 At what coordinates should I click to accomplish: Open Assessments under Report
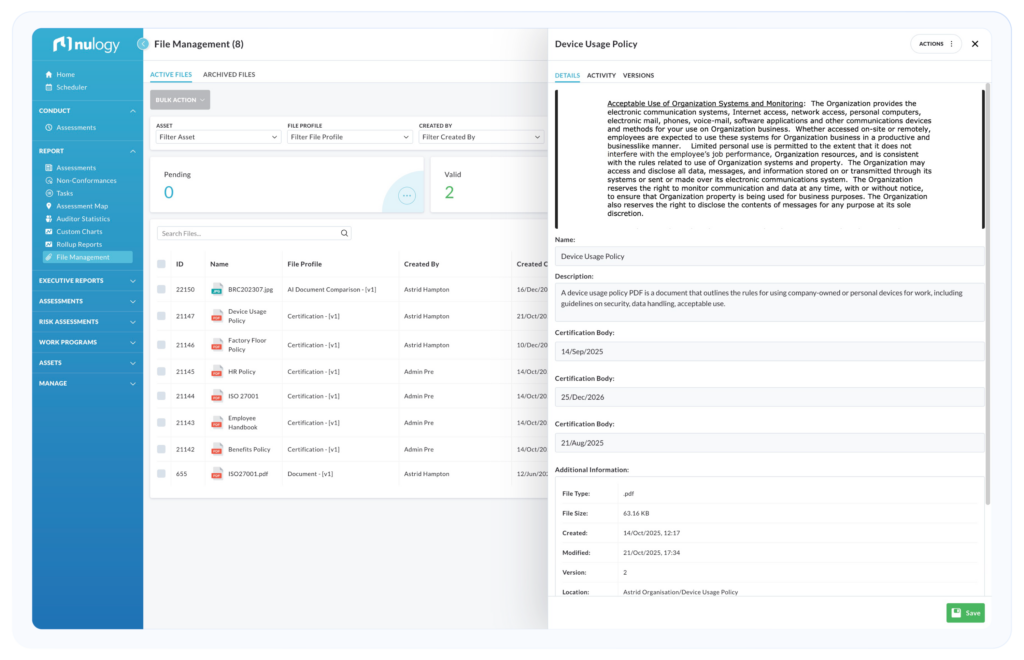76,168
